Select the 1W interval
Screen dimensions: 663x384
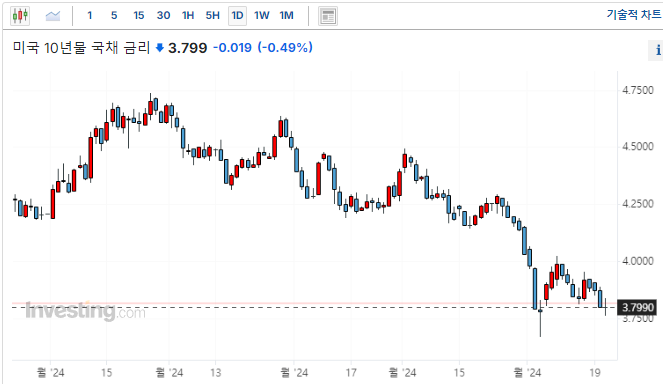tap(262, 16)
